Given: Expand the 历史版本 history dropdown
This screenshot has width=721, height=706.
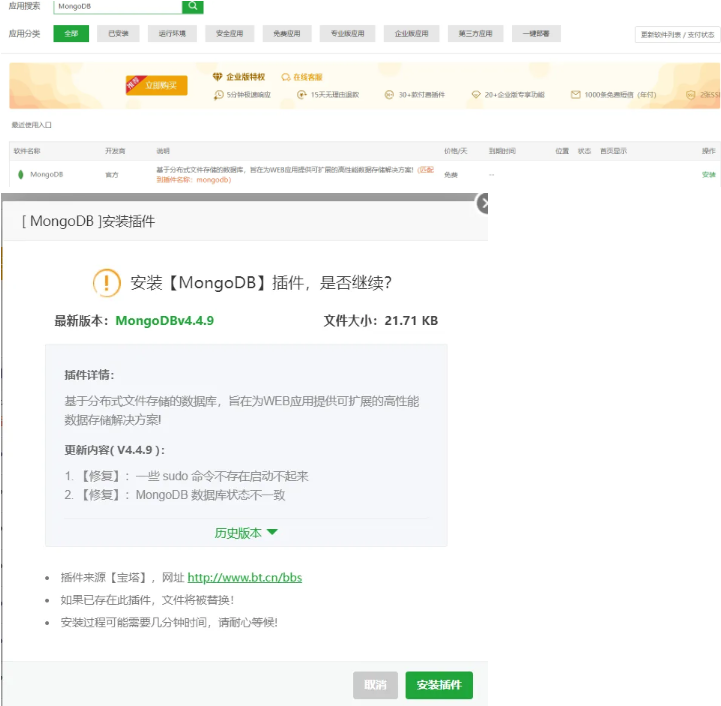Looking at the screenshot, I should (x=246, y=533).
